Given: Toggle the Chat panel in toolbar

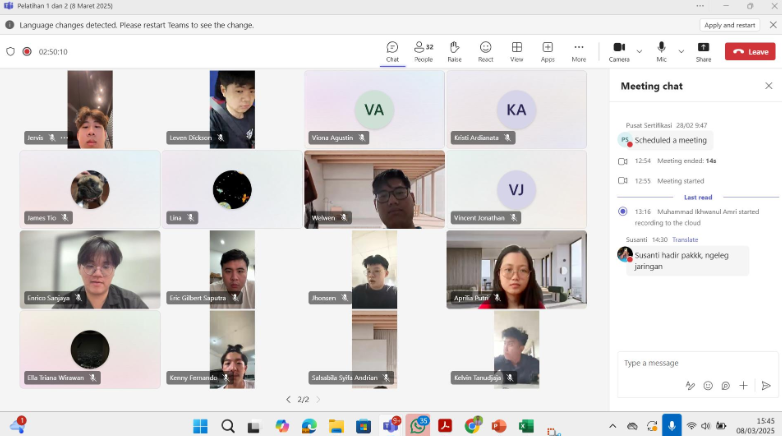Looking at the screenshot, I should click(392, 51).
